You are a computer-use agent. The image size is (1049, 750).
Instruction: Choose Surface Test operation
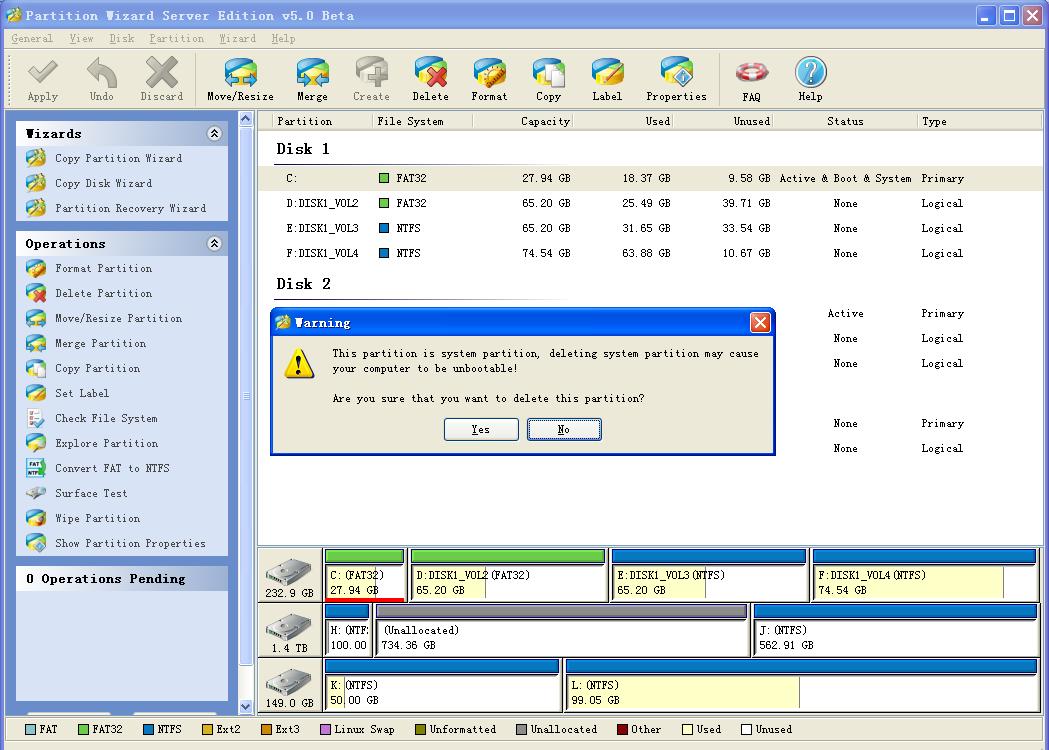(x=90, y=493)
